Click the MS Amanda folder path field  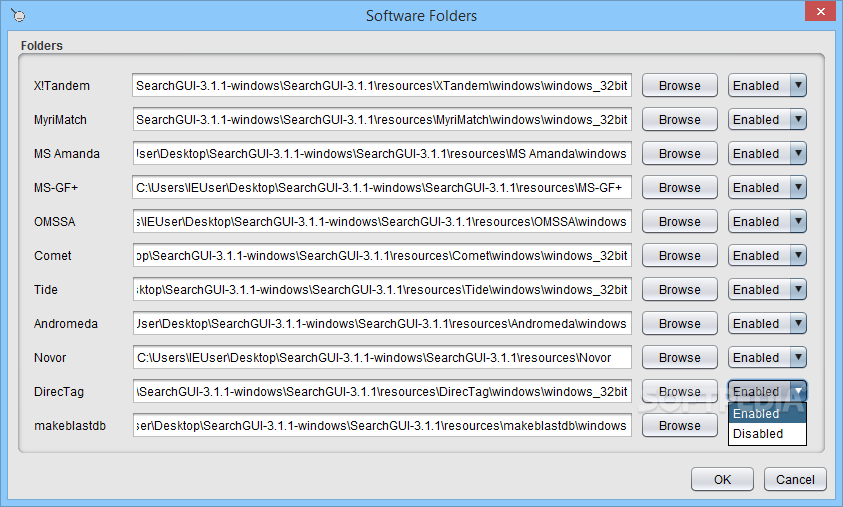[382, 154]
